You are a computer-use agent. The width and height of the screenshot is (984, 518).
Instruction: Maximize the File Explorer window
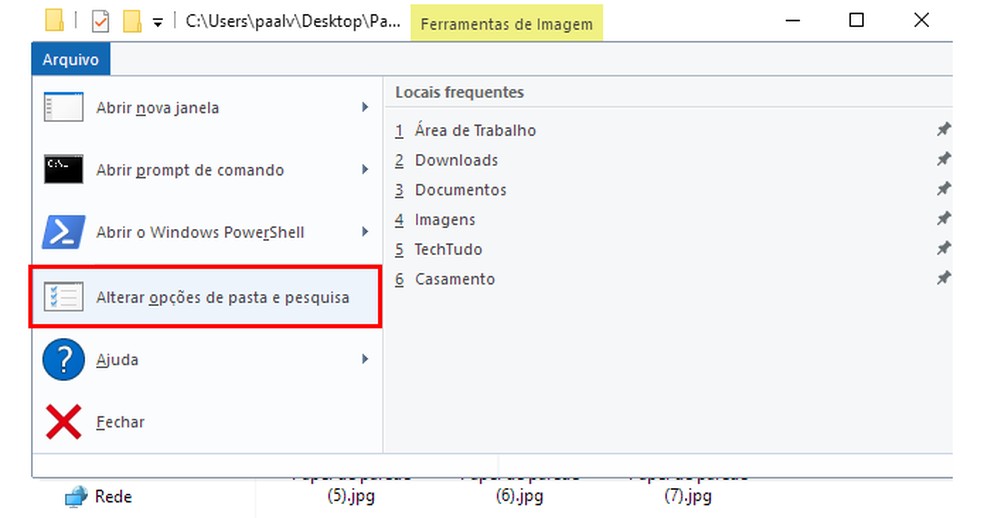[x=856, y=21]
